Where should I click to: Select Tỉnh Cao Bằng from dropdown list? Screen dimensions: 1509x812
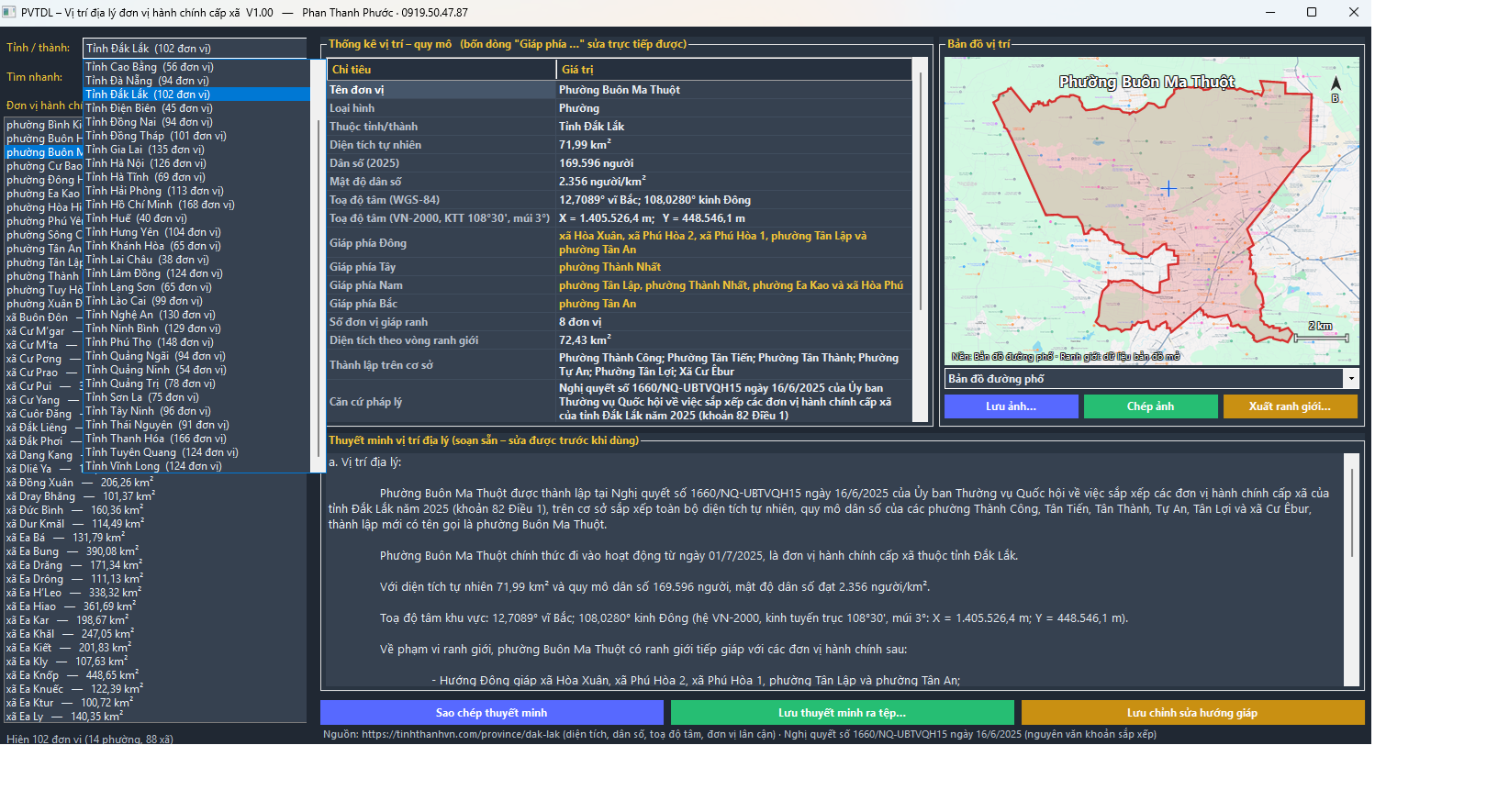[196, 67]
